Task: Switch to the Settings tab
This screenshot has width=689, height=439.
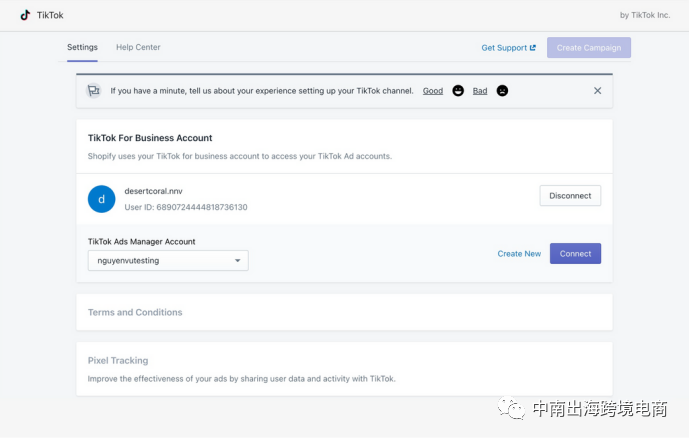Action: [82, 47]
